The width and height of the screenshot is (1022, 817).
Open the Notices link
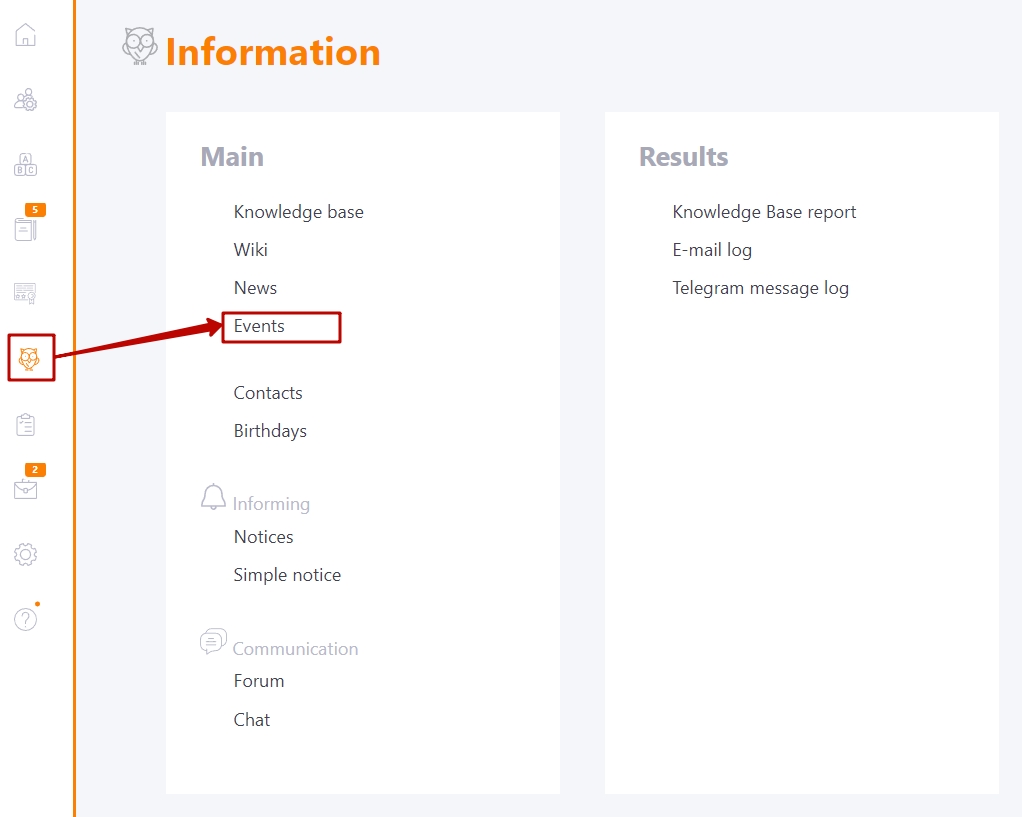263,537
